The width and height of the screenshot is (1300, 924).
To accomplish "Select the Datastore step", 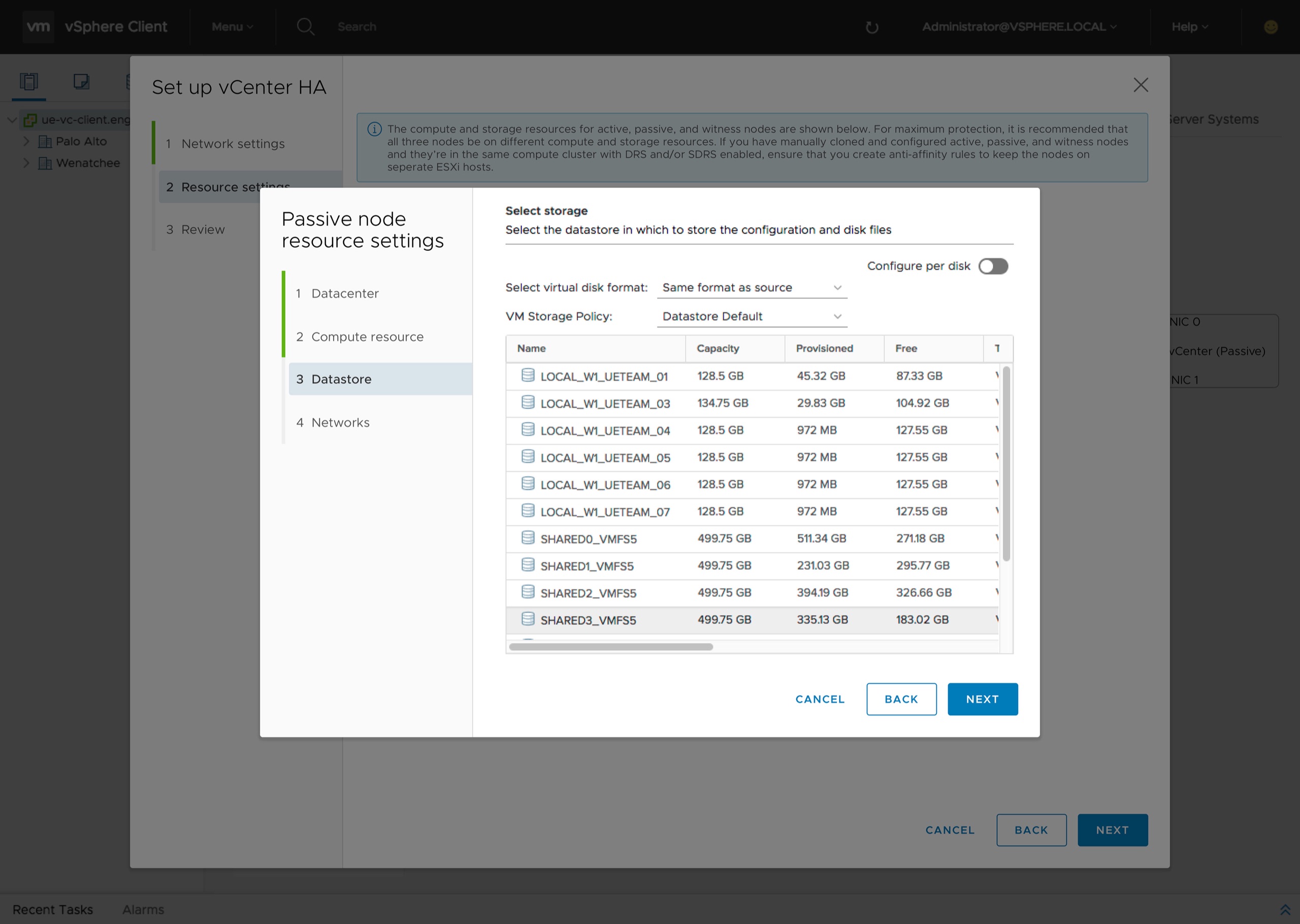I will coord(380,380).
